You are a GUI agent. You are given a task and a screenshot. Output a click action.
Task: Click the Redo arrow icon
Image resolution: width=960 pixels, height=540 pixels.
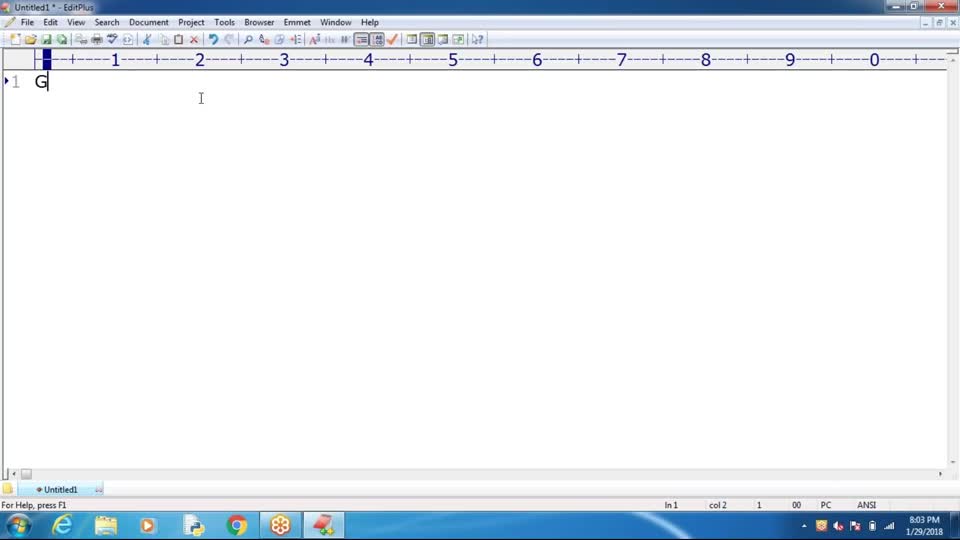pos(229,40)
